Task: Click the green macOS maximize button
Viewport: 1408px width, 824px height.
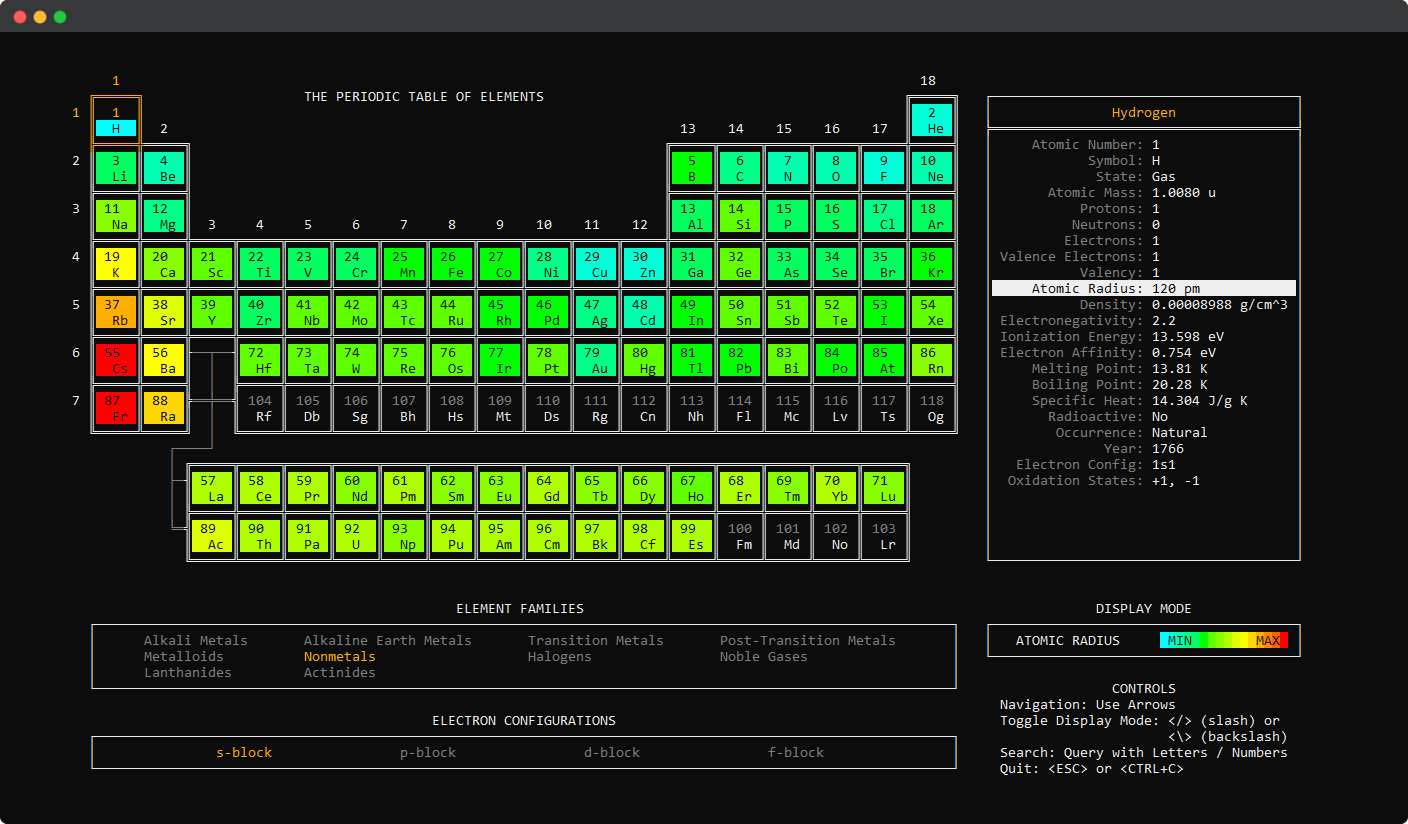Action: pyautogui.click(x=60, y=17)
